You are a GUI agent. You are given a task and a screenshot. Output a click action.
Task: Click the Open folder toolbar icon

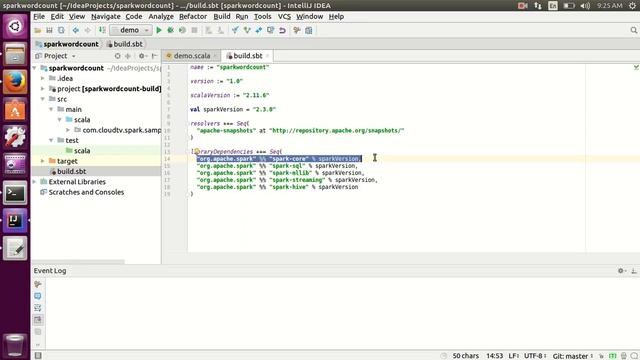(x=38, y=30)
